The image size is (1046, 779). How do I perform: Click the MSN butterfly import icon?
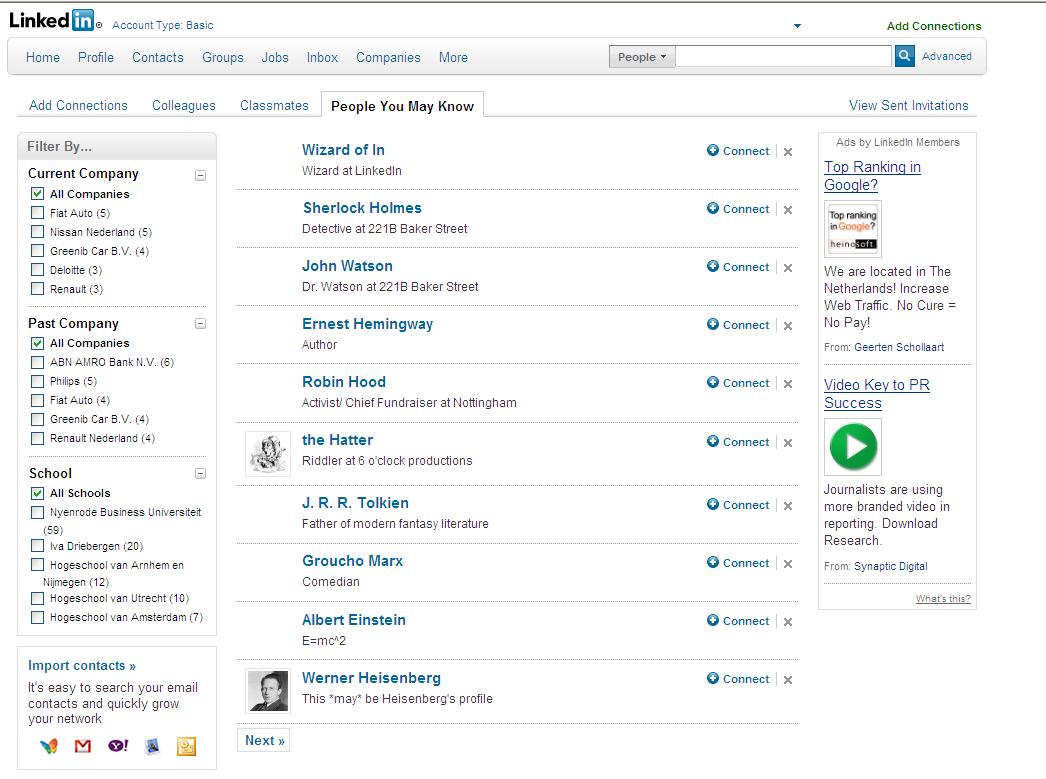pos(48,746)
